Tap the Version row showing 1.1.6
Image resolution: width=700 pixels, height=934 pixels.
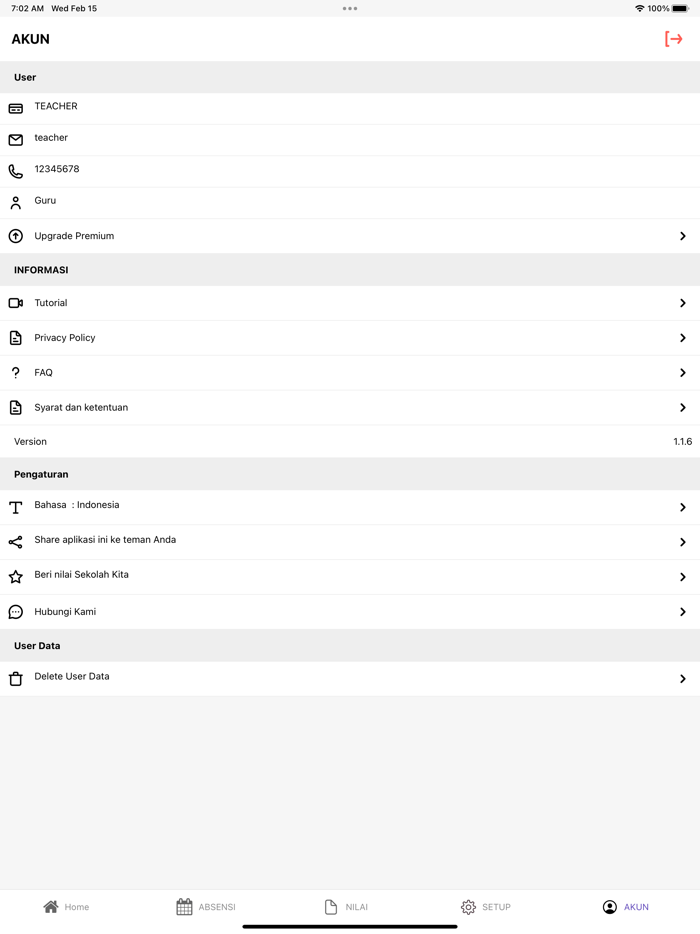tap(350, 441)
